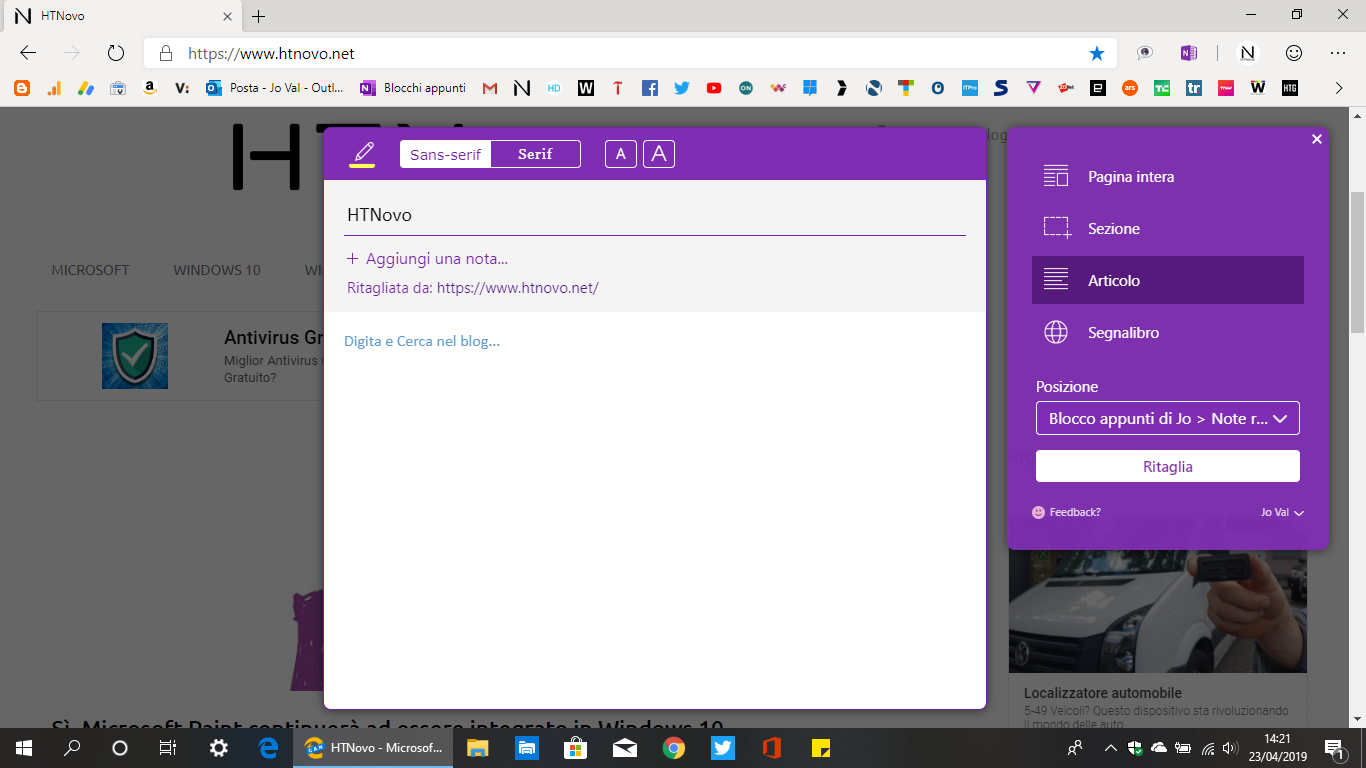Open the YouTube bookmark

[714, 88]
